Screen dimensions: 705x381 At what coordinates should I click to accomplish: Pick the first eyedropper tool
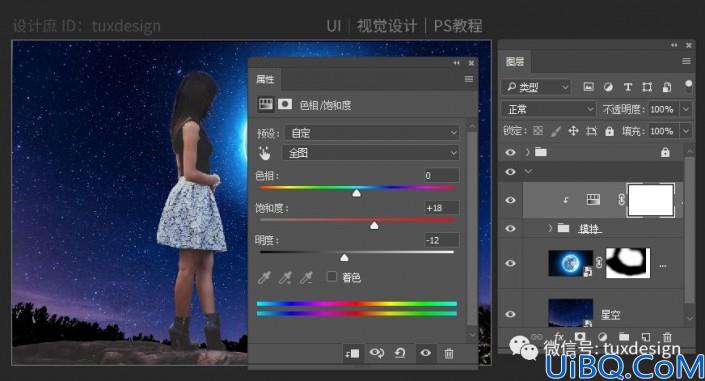point(264,278)
